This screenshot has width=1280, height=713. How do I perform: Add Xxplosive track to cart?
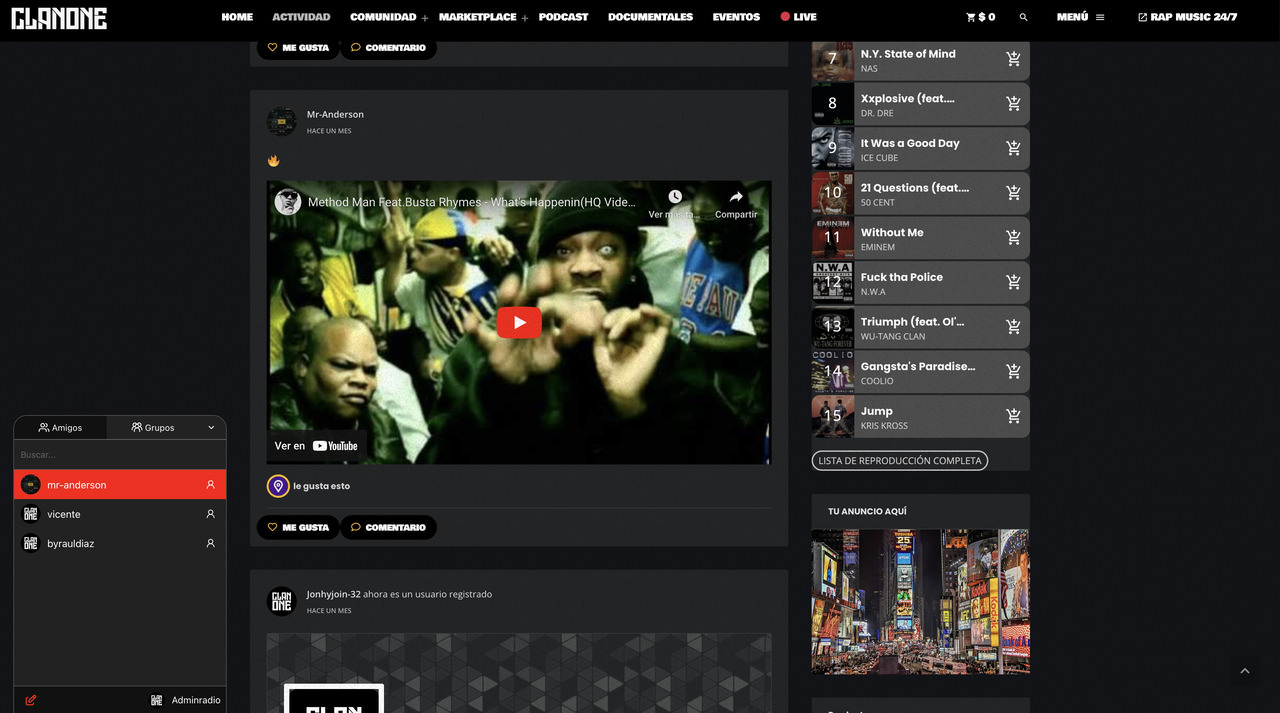1013,104
